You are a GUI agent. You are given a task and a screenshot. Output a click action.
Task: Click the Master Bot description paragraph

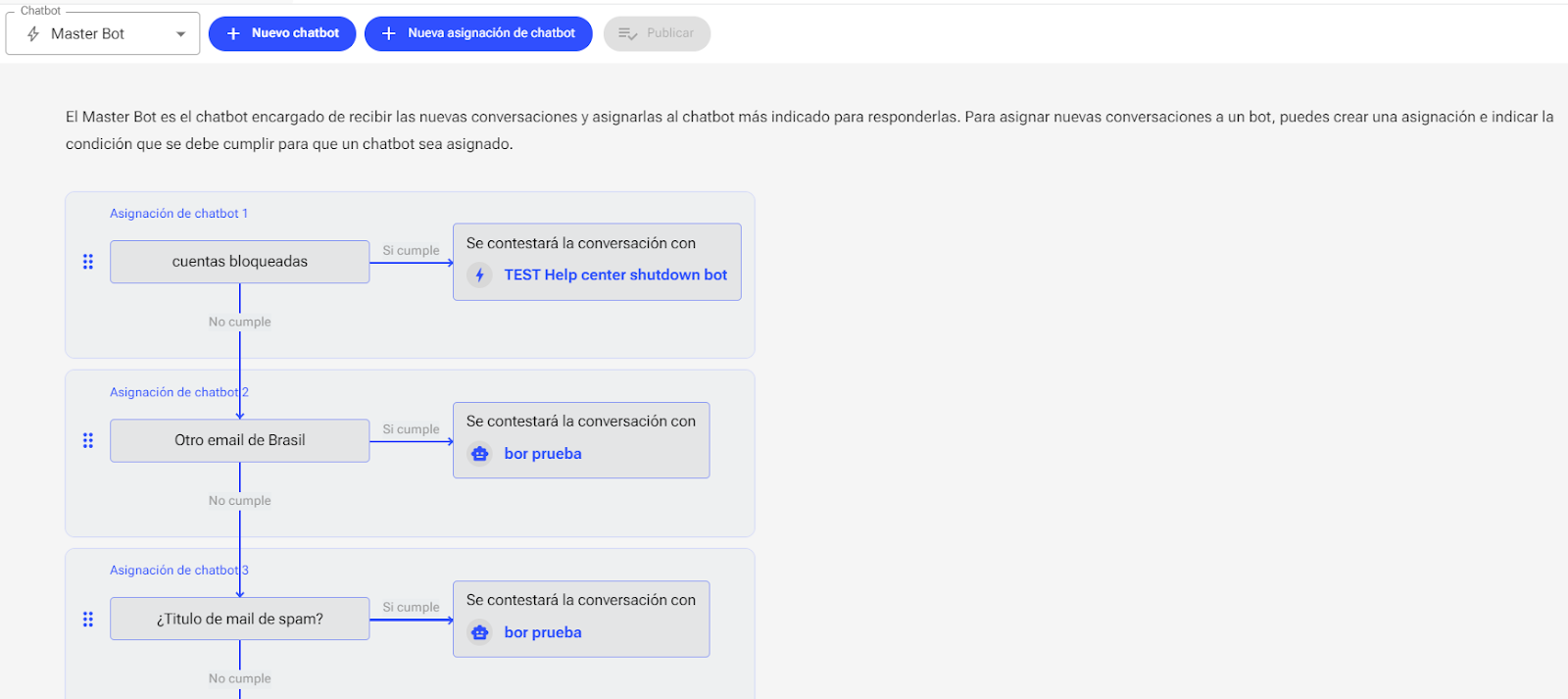[809, 130]
